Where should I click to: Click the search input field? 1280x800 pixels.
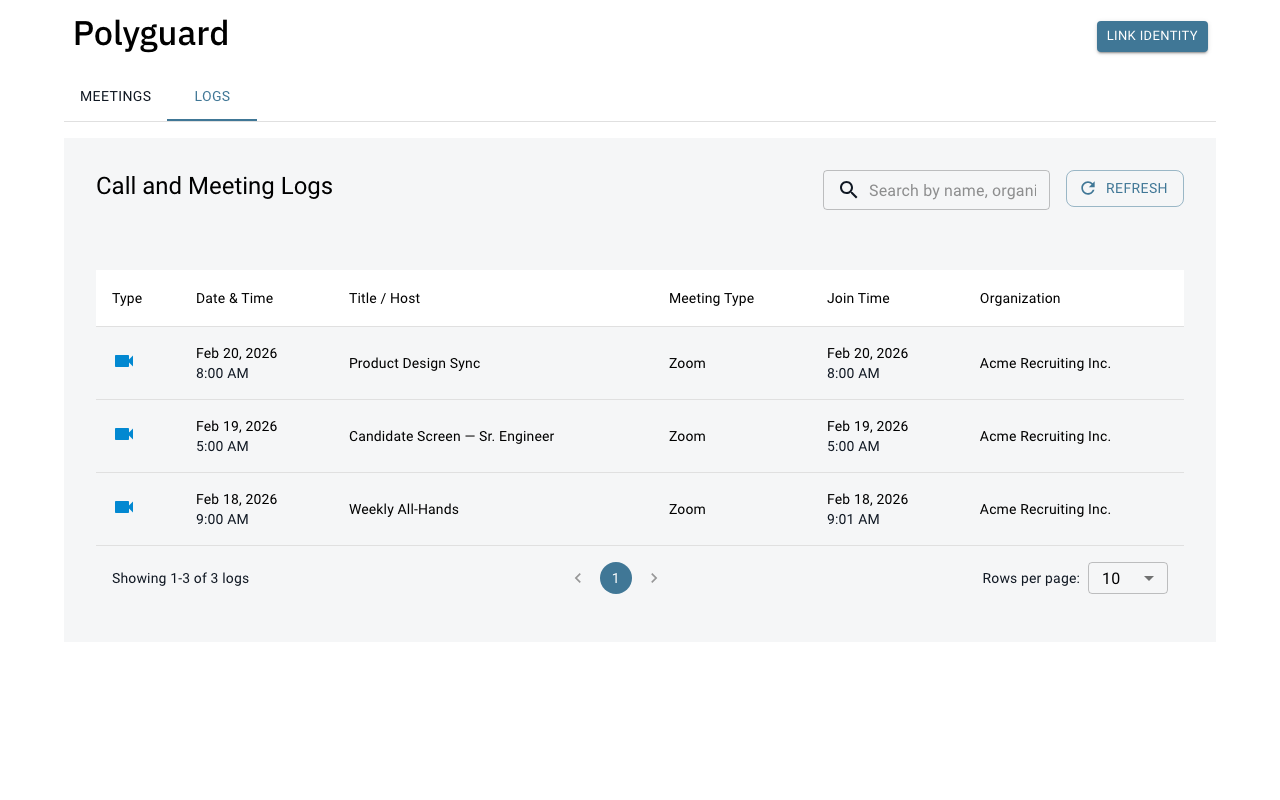coord(950,189)
